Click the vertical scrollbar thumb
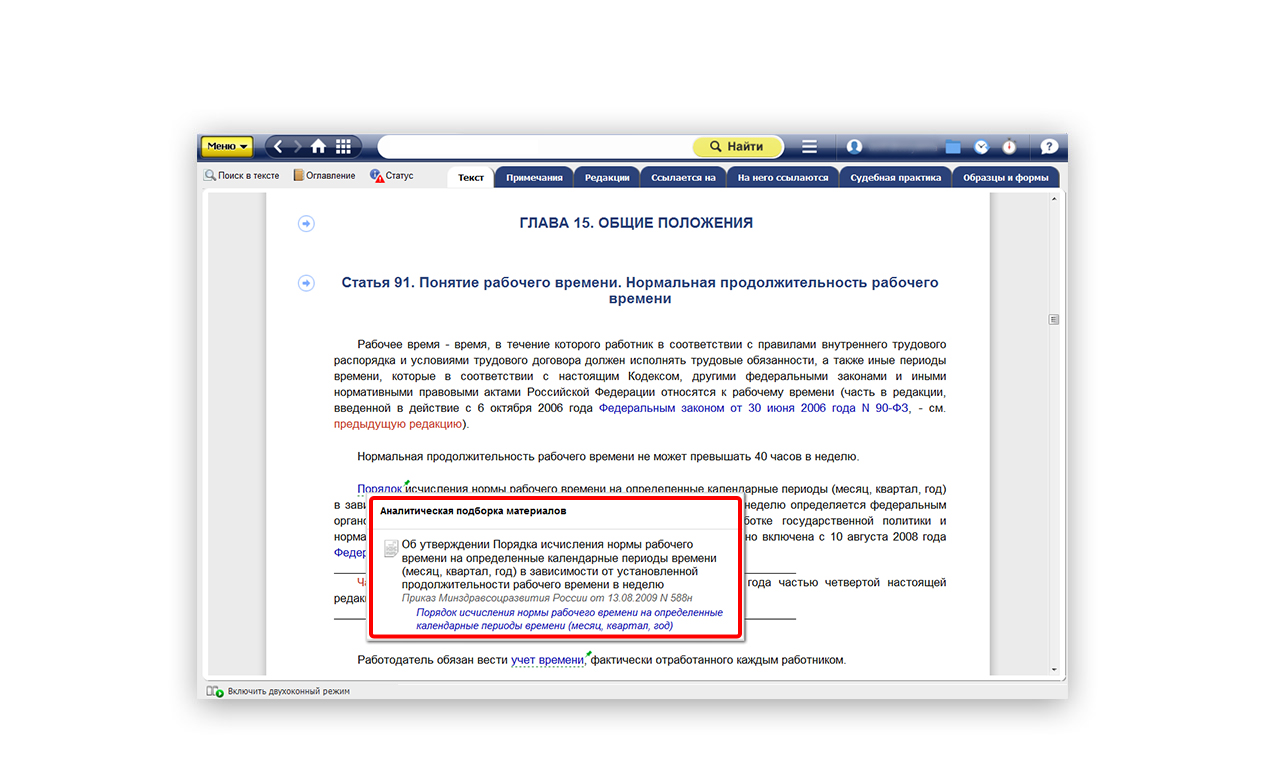Image resolution: width=1266 pixels, height=781 pixels. coord(1053,320)
